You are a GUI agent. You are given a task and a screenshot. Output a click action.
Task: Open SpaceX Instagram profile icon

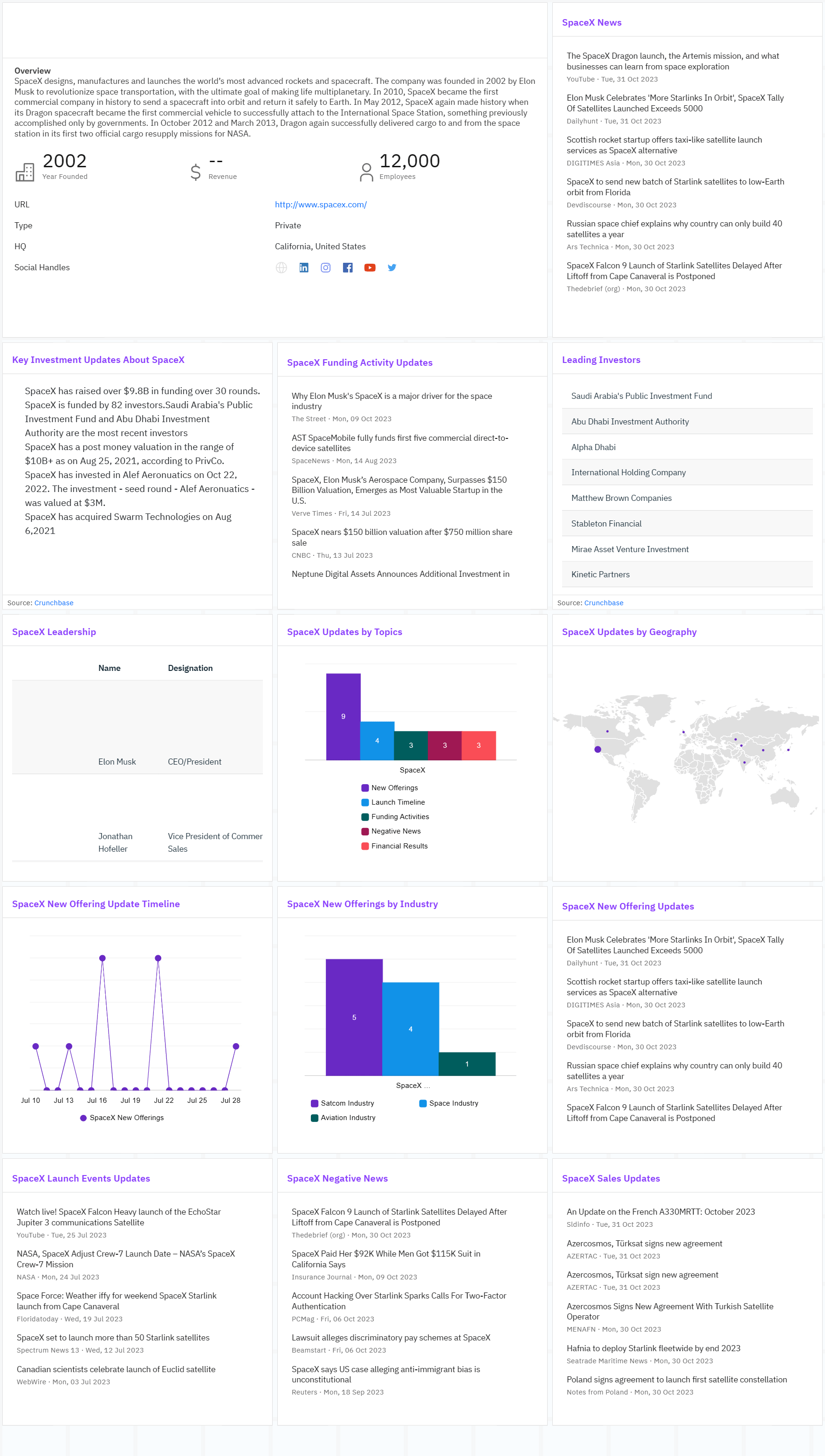click(326, 268)
